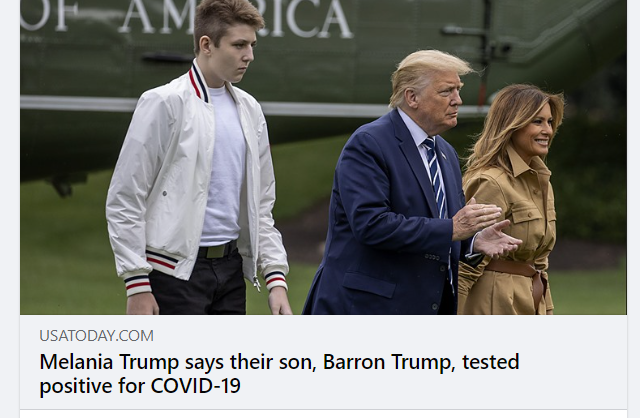This screenshot has height=418, width=640.
Task: Click the brown leather belt on tan dress
Action: 518,274
